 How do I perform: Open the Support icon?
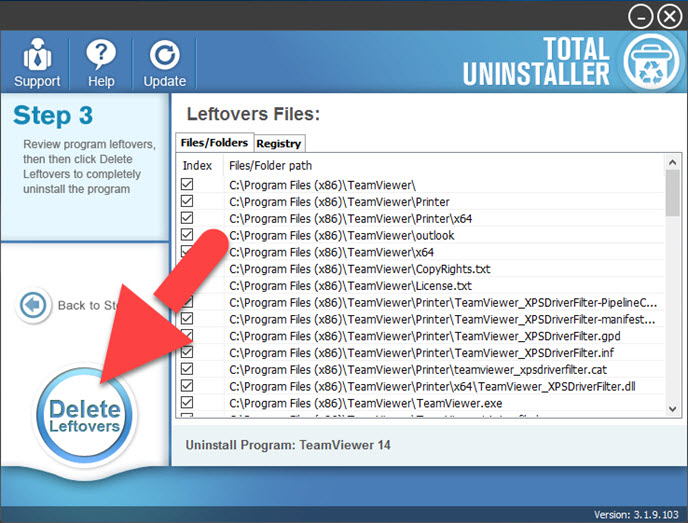click(37, 54)
